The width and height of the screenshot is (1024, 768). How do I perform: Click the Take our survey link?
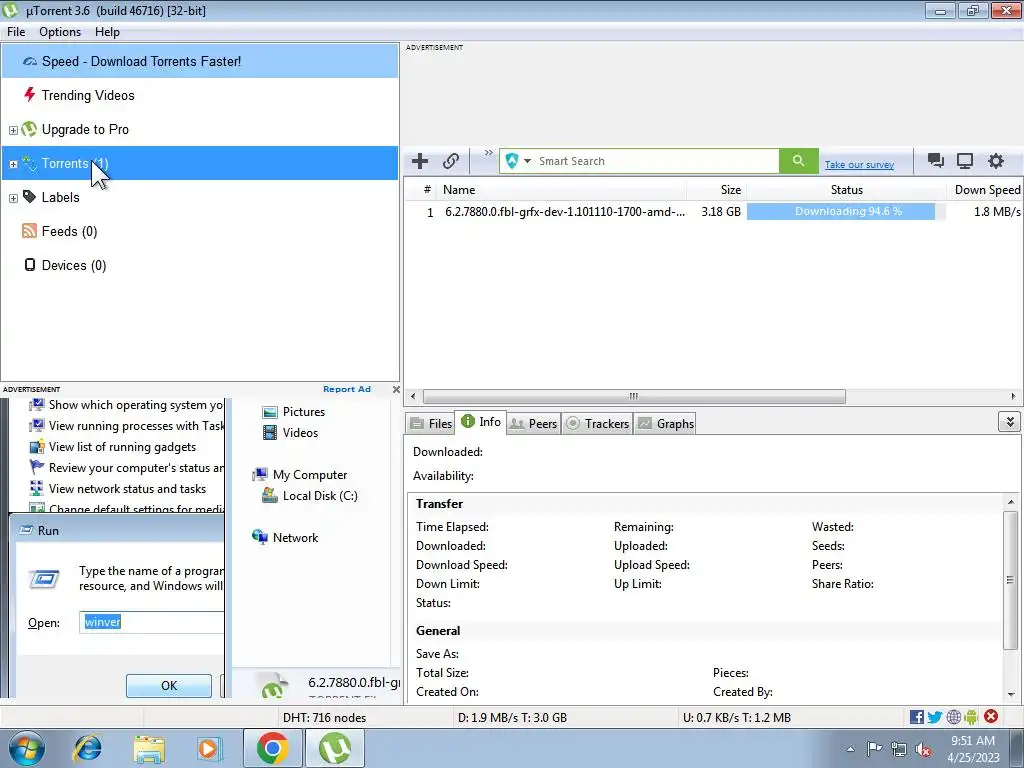(859, 165)
